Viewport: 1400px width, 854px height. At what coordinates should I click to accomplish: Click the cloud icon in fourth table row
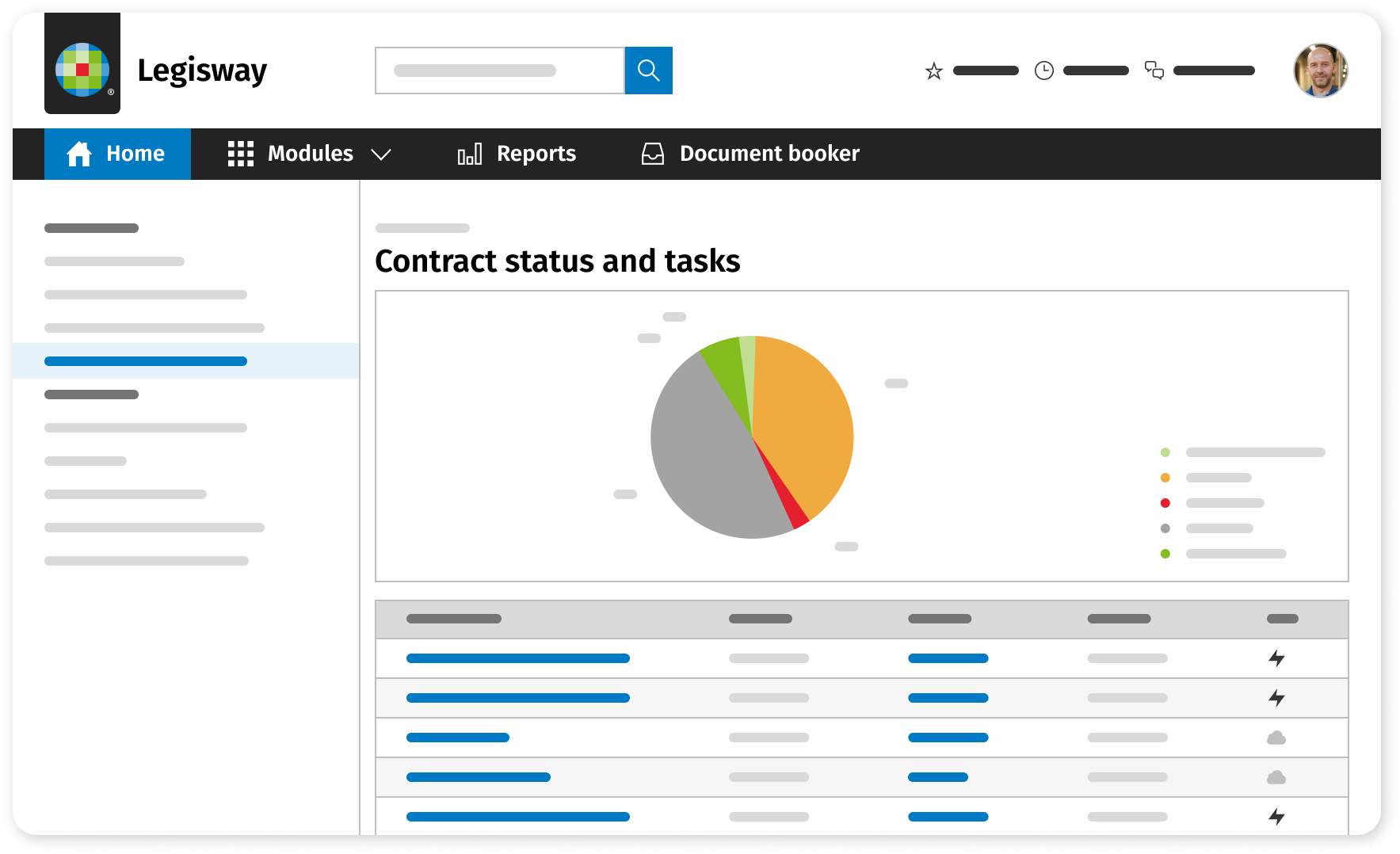click(x=1276, y=777)
